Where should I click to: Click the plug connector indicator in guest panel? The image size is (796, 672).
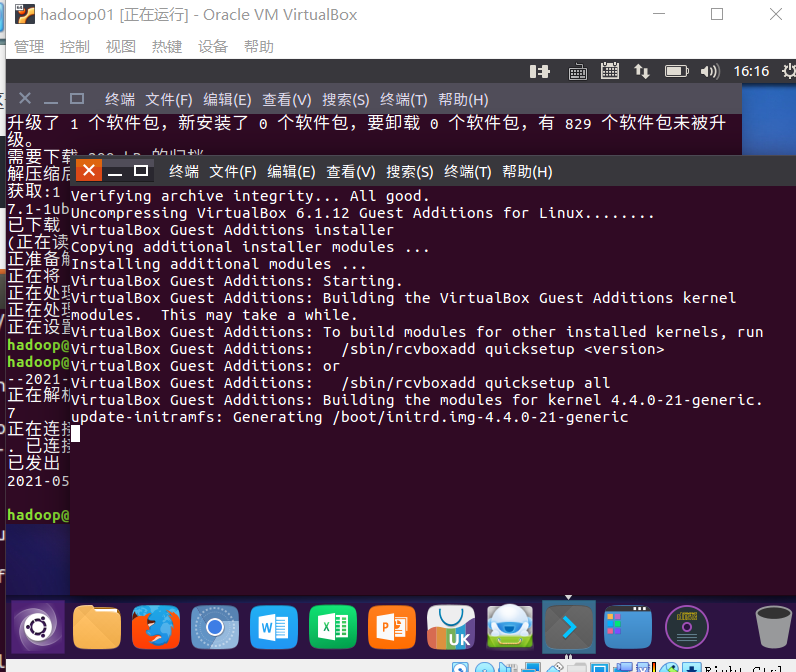540,72
